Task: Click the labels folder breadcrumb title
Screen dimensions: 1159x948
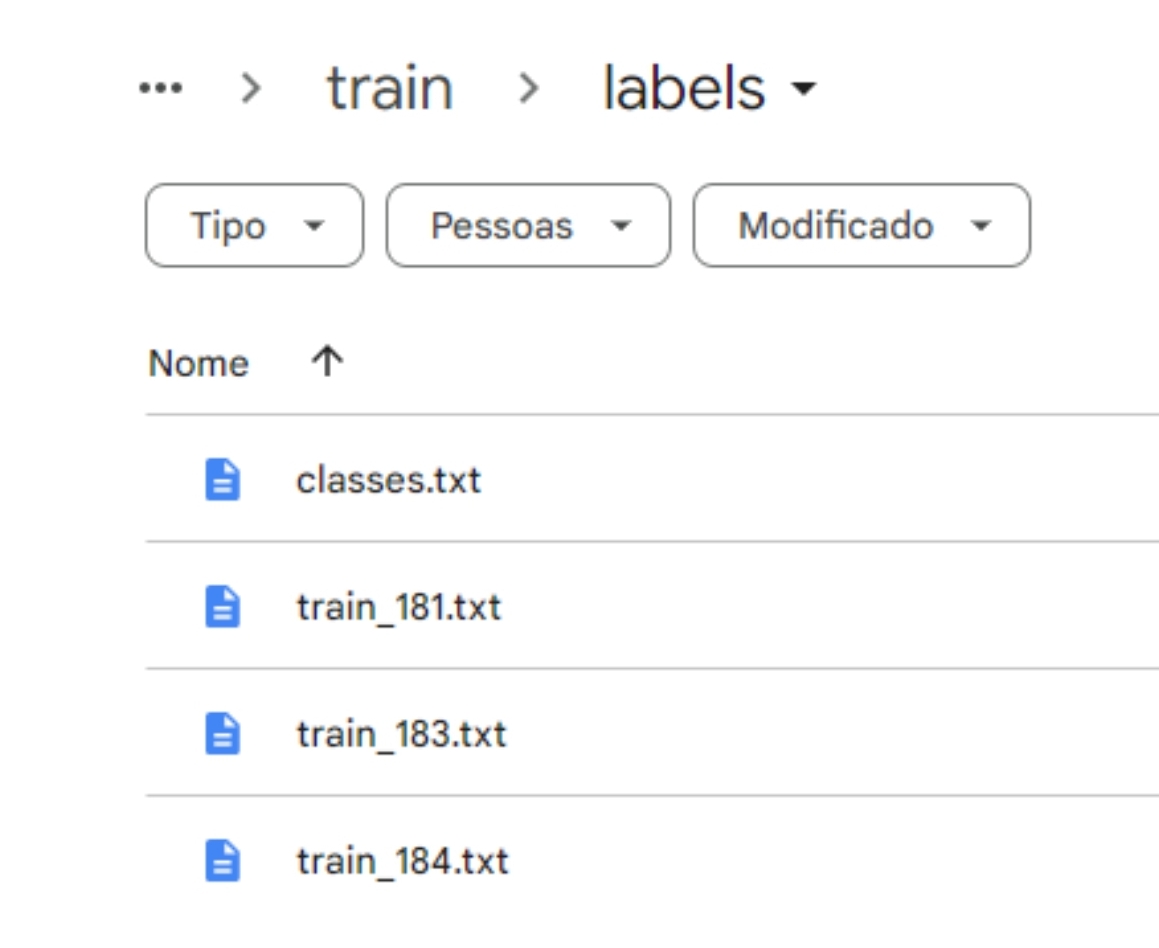Action: pos(684,87)
